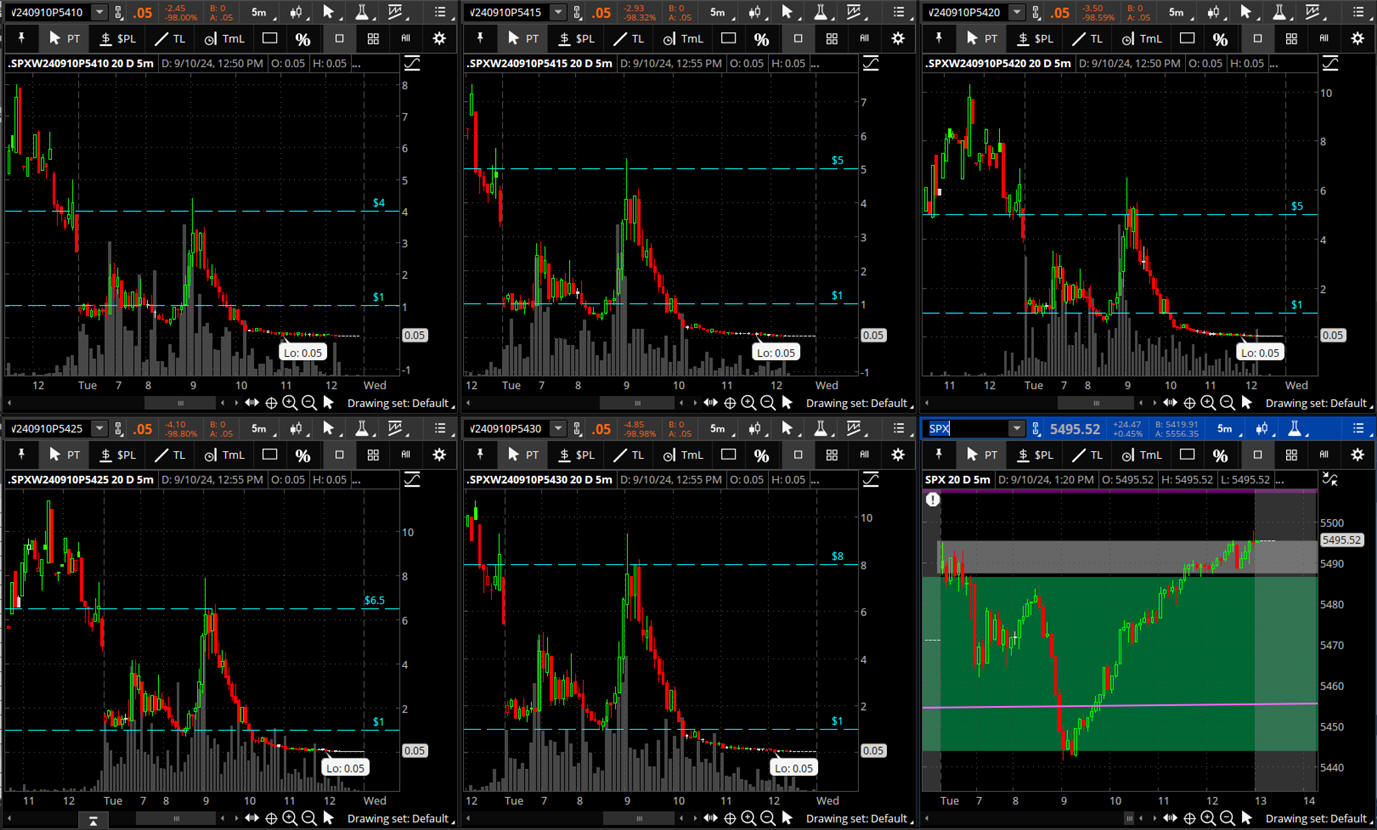The image size is (1377, 830).
Task: Expand Drawing set: Default menu under P5425 chart
Action: click(x=400, y=819)
